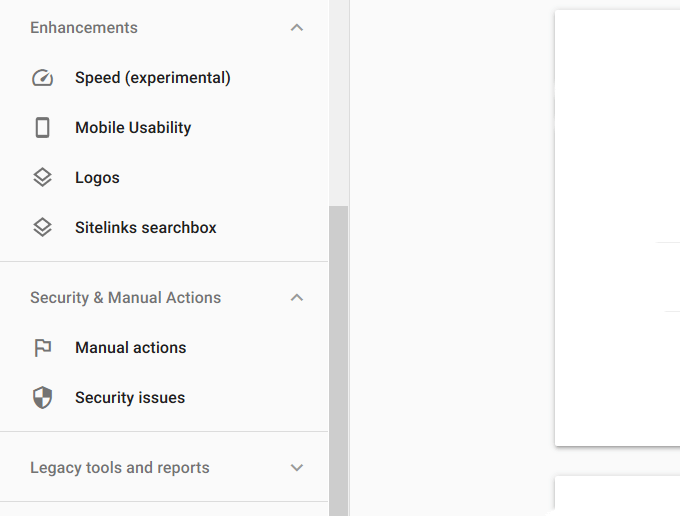Click the sidebar's vertical scrollbar thumb
This screenshot has width=680, height=516.
tap(338, 360)
